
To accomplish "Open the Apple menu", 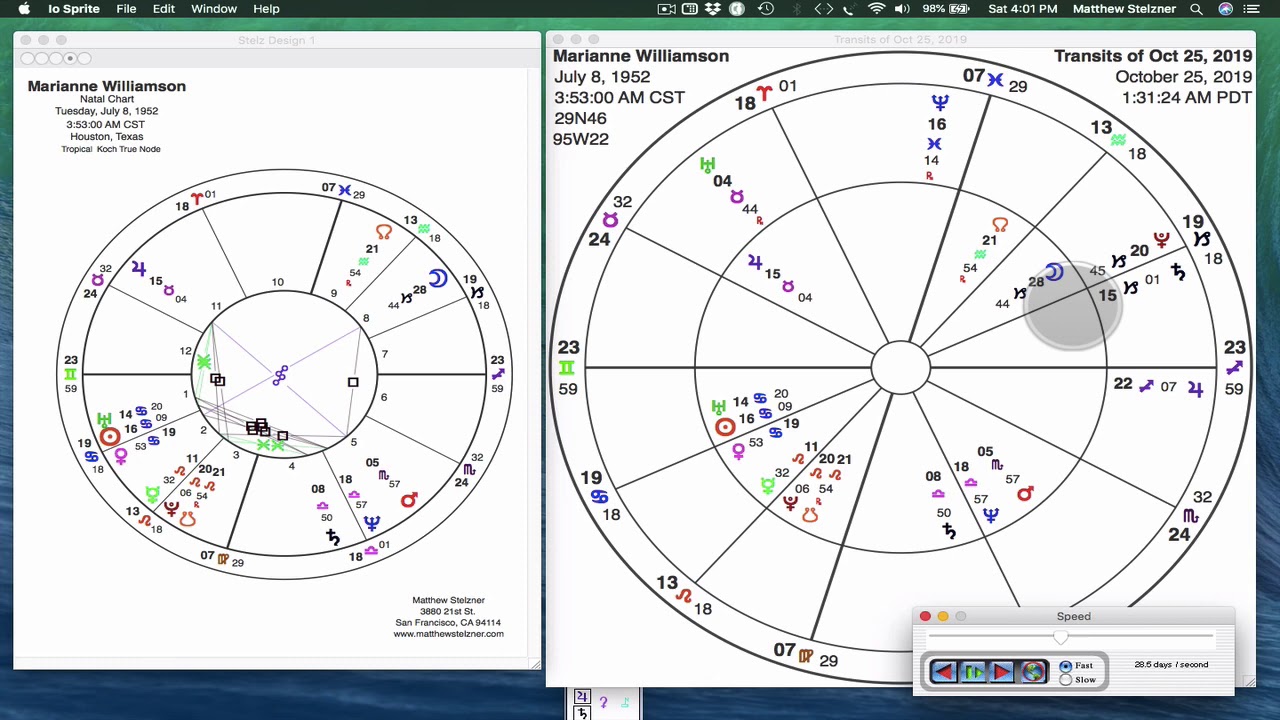I will 24,9.
